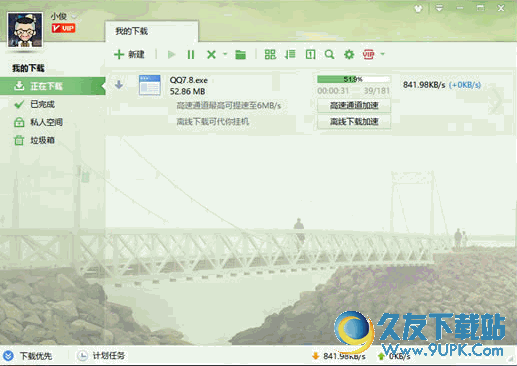The image size is (517, 366).
Task: Pause the download with pause icon
Action: [x=191, y=54]
